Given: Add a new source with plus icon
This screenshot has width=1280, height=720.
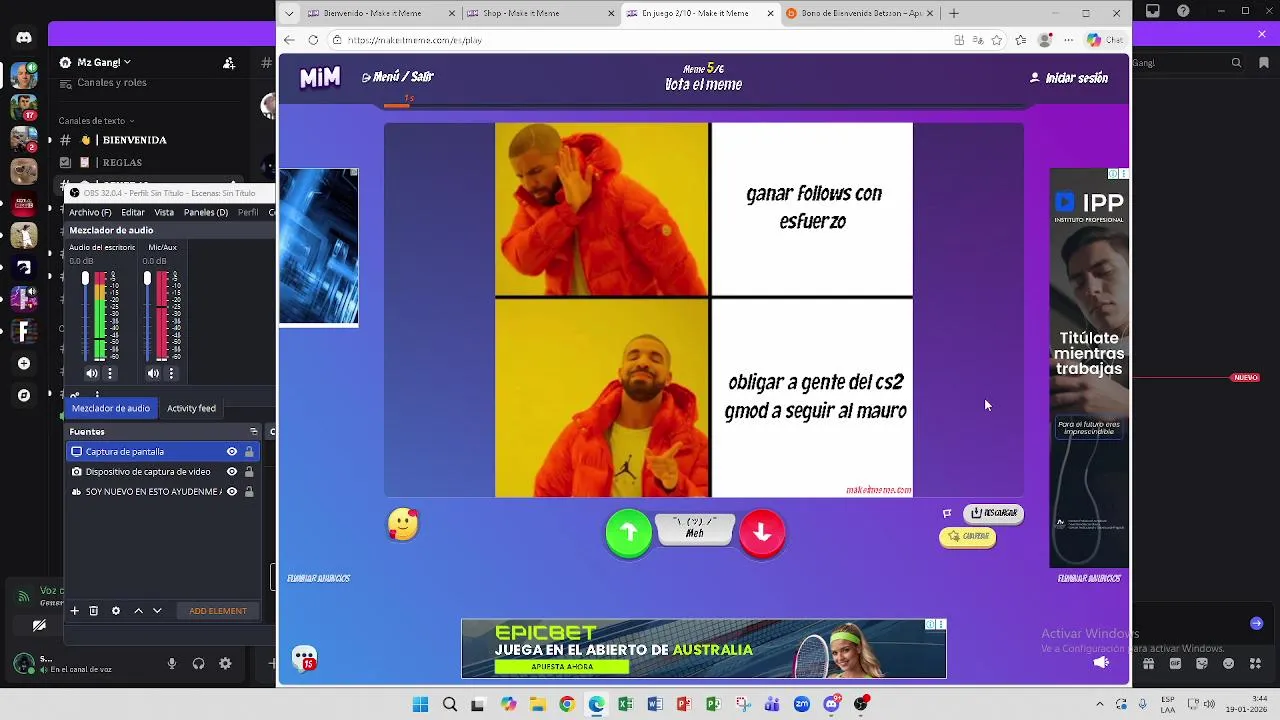Looking at the screenshot, I should coord(74,611).
